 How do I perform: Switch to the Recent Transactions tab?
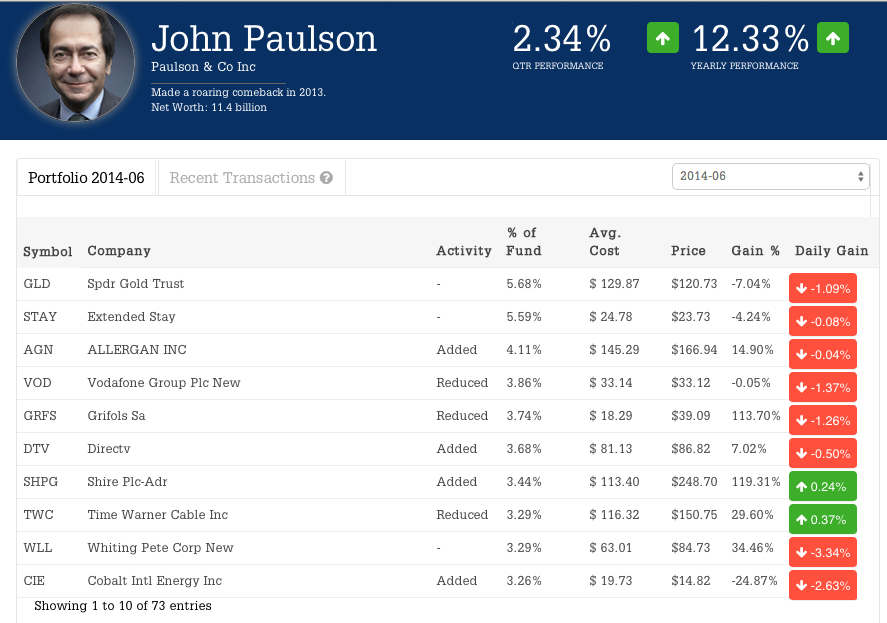pyautogui.click(x=242, y=178)
